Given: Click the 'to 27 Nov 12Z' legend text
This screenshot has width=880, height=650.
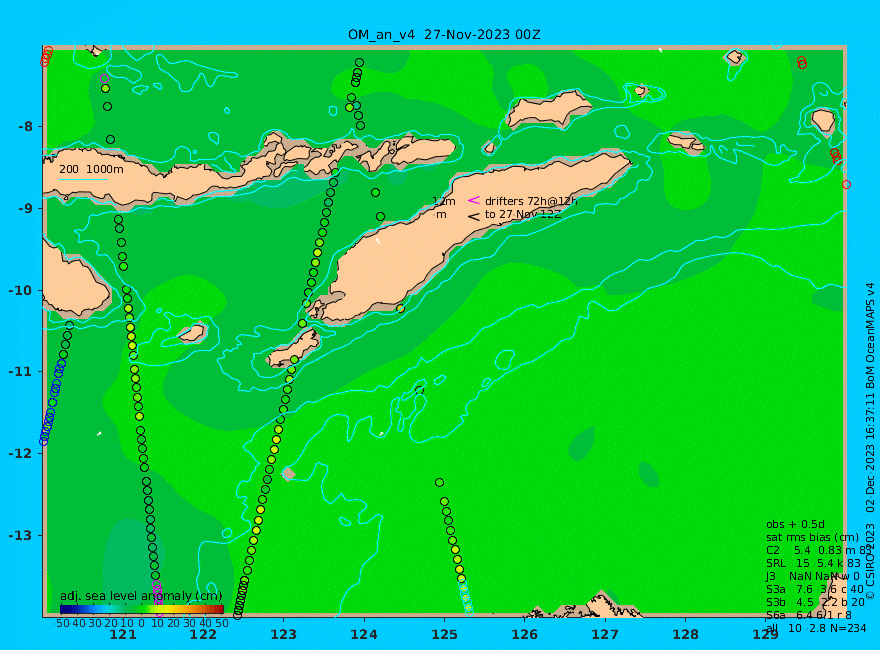Looking at the screenshot, I should [x=522, y=214].
